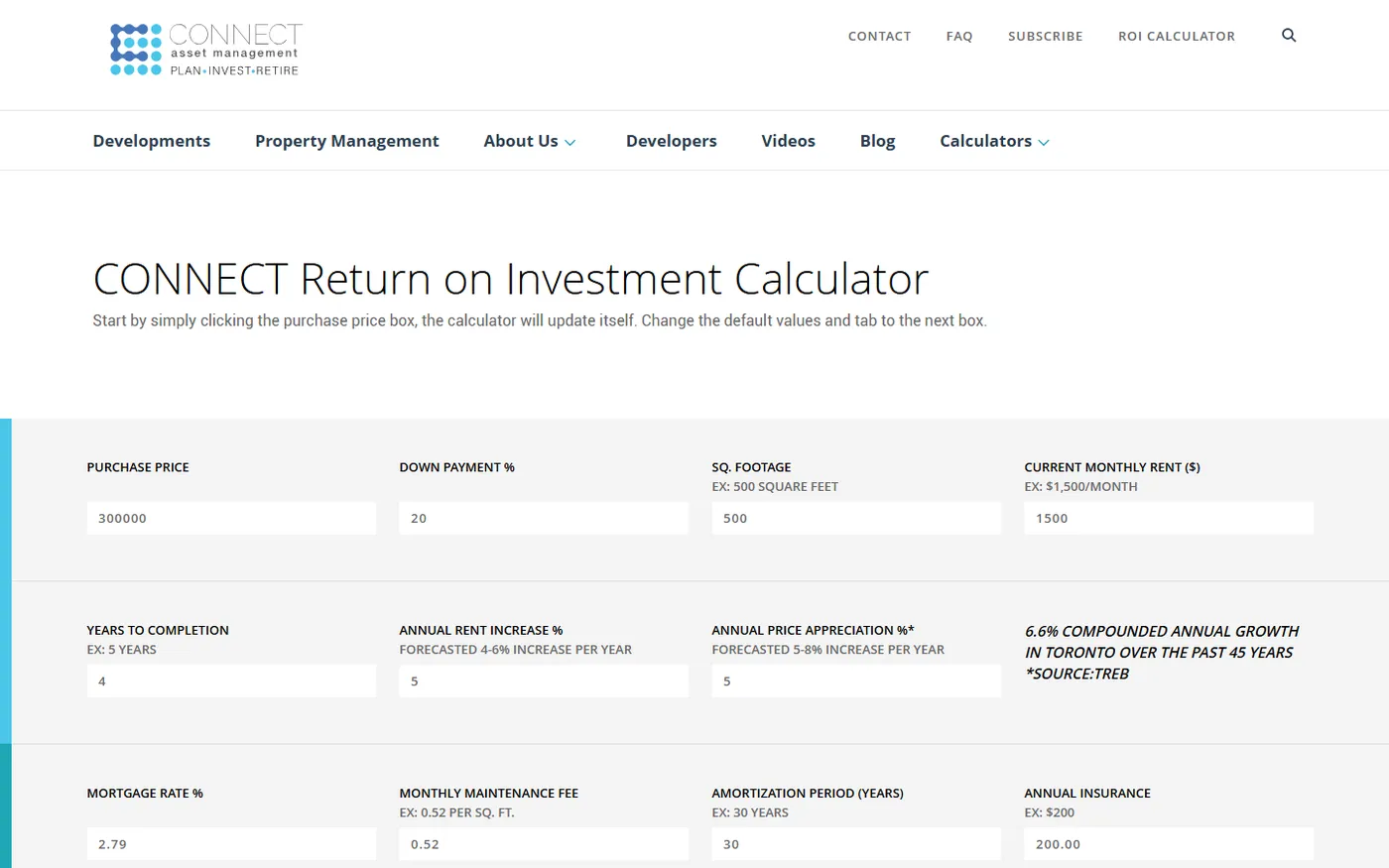This screenshot has height=868, width=1389.
Task: Click the Mortgage Rate % input
Action: pyautogui.click(x=231, y=843)
